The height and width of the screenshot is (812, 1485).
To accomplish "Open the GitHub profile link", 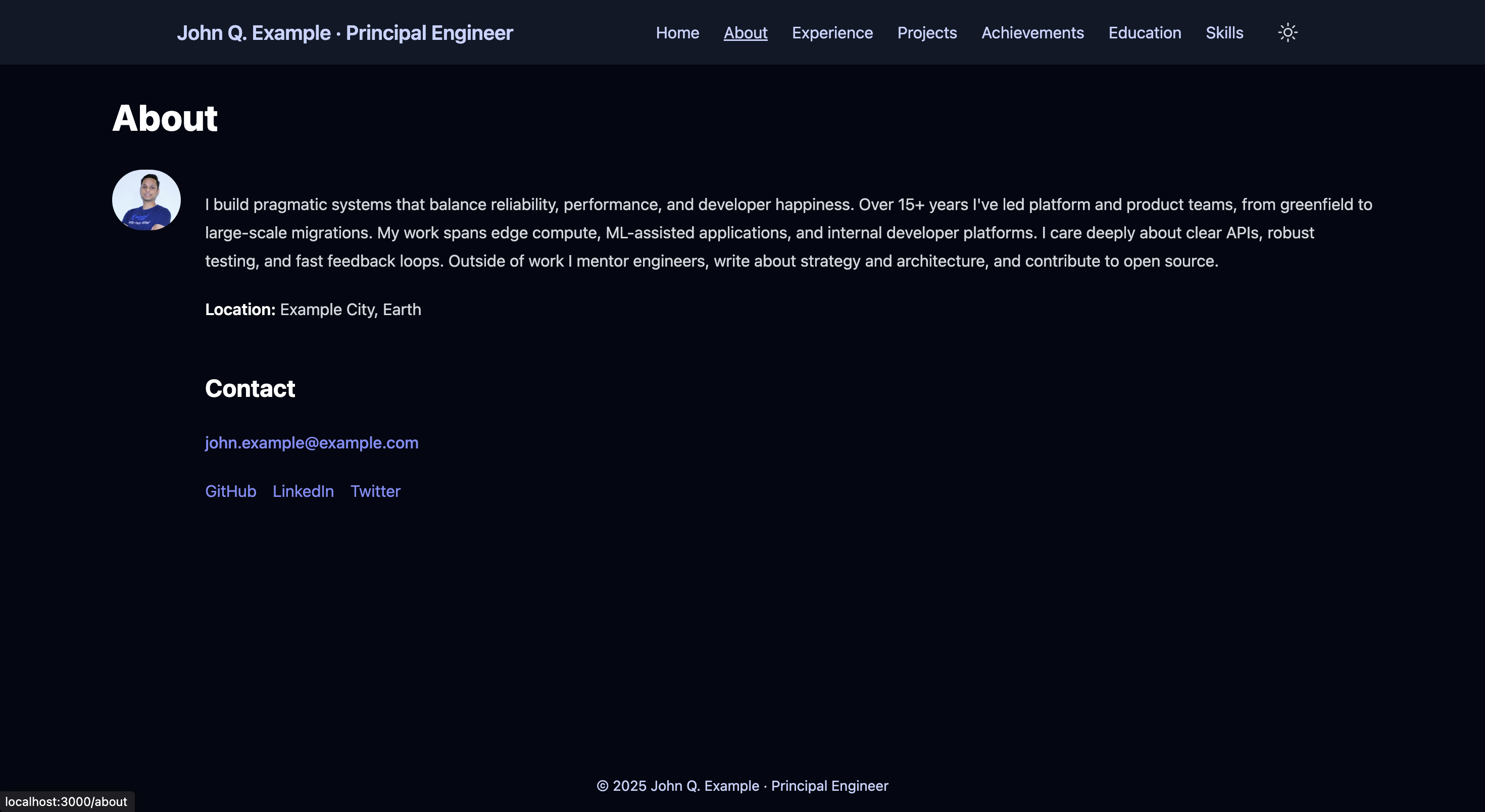I will [x=231, y=491].
